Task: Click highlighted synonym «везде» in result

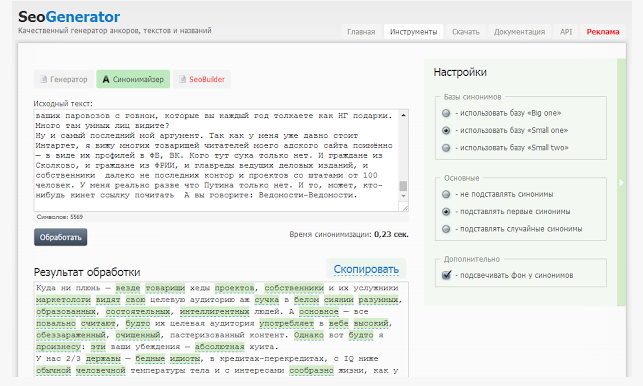Action: tap(128, 288)
